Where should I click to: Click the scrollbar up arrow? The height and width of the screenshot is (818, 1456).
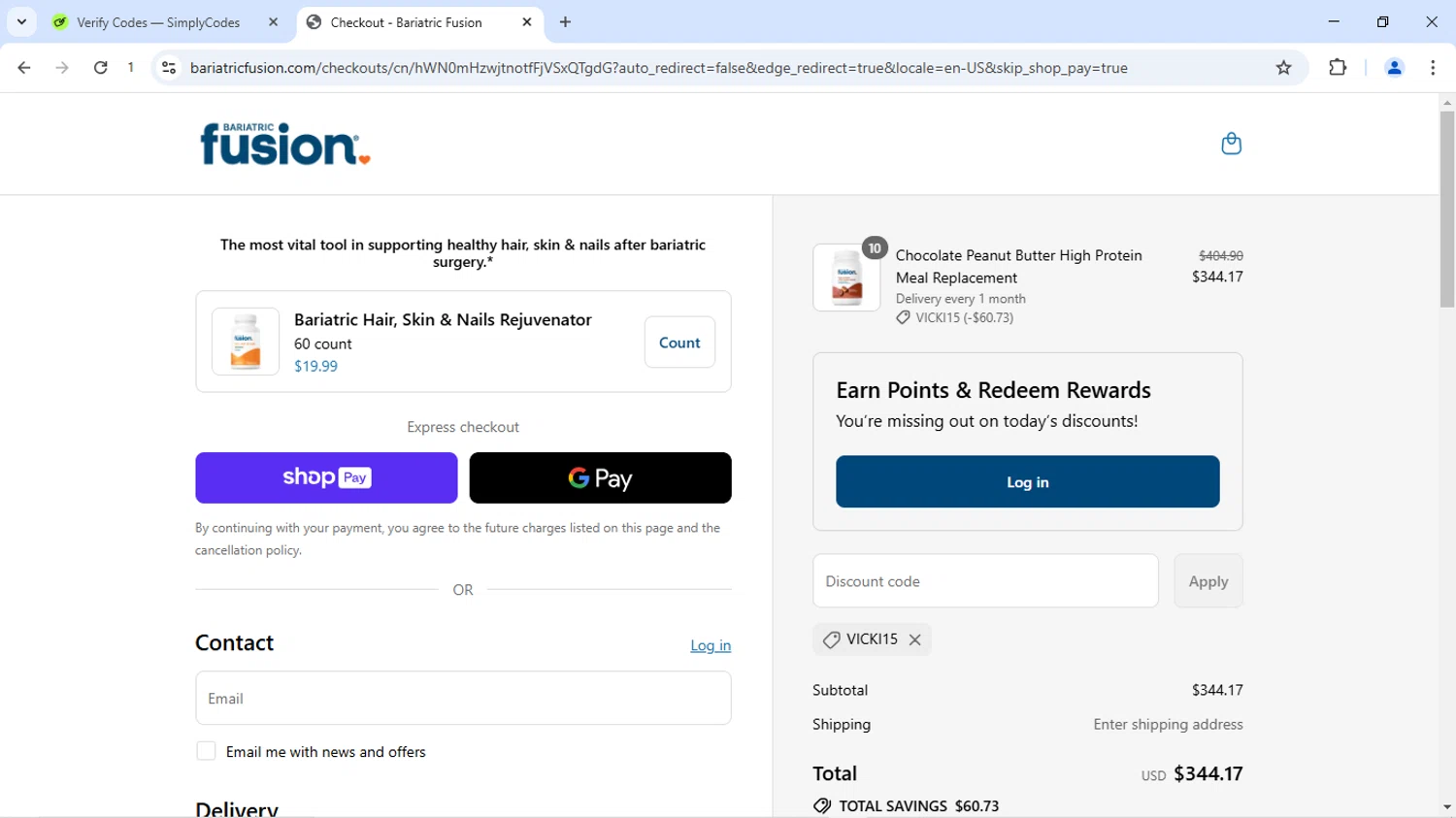tap(1446, 102)
